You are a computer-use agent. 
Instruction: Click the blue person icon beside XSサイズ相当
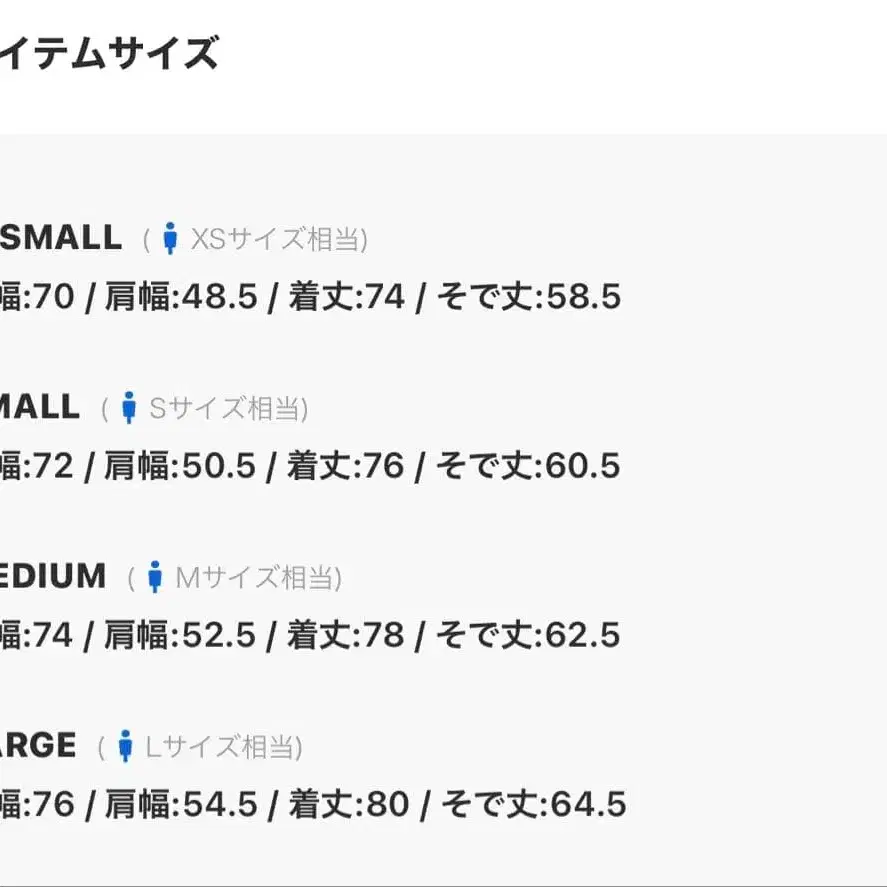pyautogui.click(x=170, y=239)
